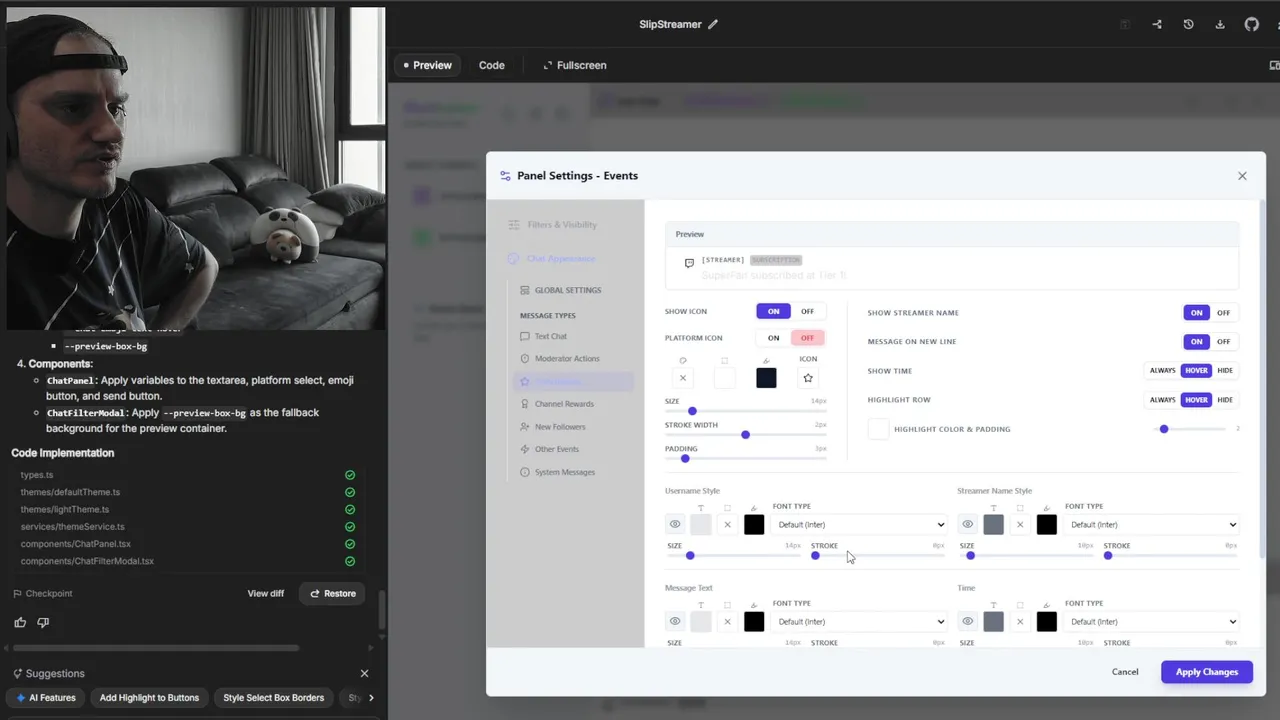
Task: Click Cancel button in dialog
Action: coord(1125,672)
